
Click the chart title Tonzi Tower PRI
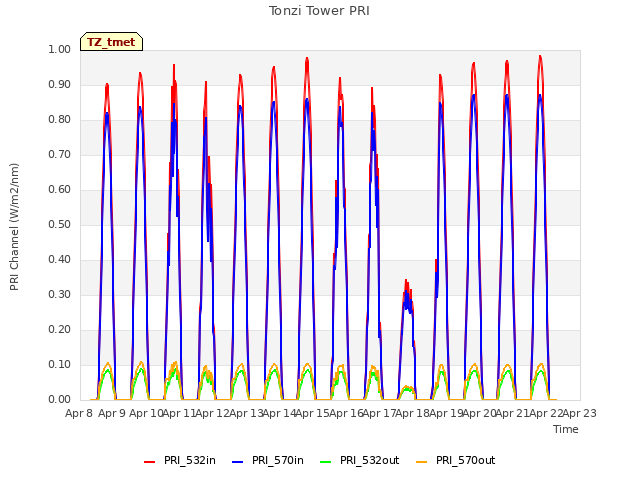tap(319, 11)
